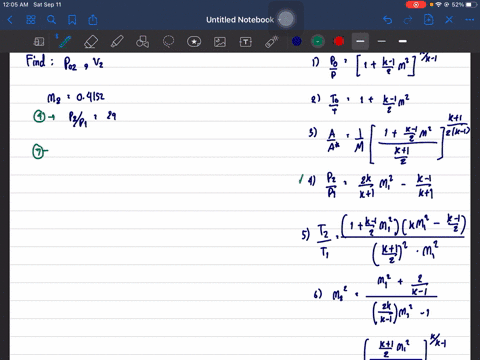
Task: Tap the handwritten text 'Find :'
Action: (40, 62)
